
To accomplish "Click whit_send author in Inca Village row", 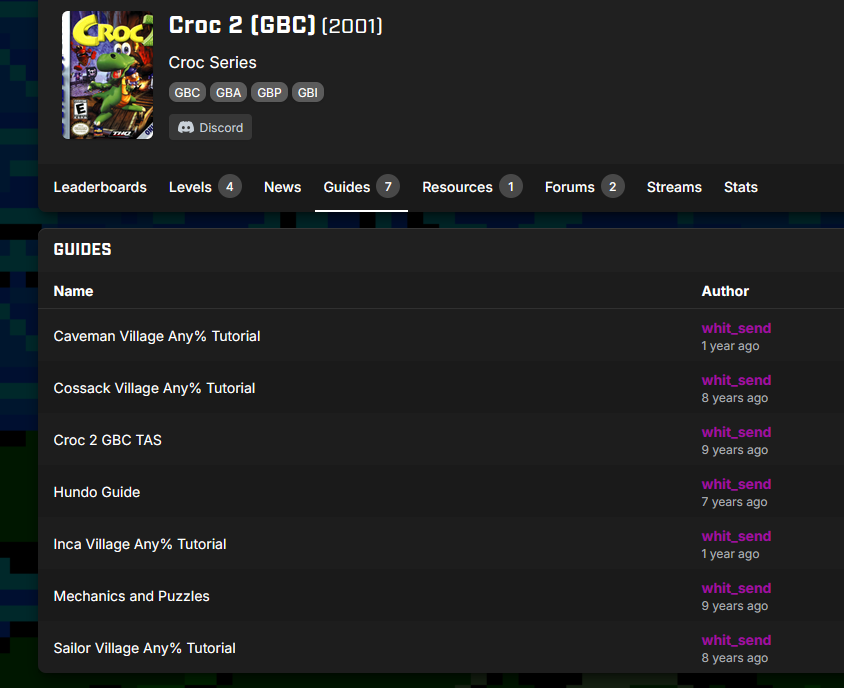I will (x=736, y=537).
